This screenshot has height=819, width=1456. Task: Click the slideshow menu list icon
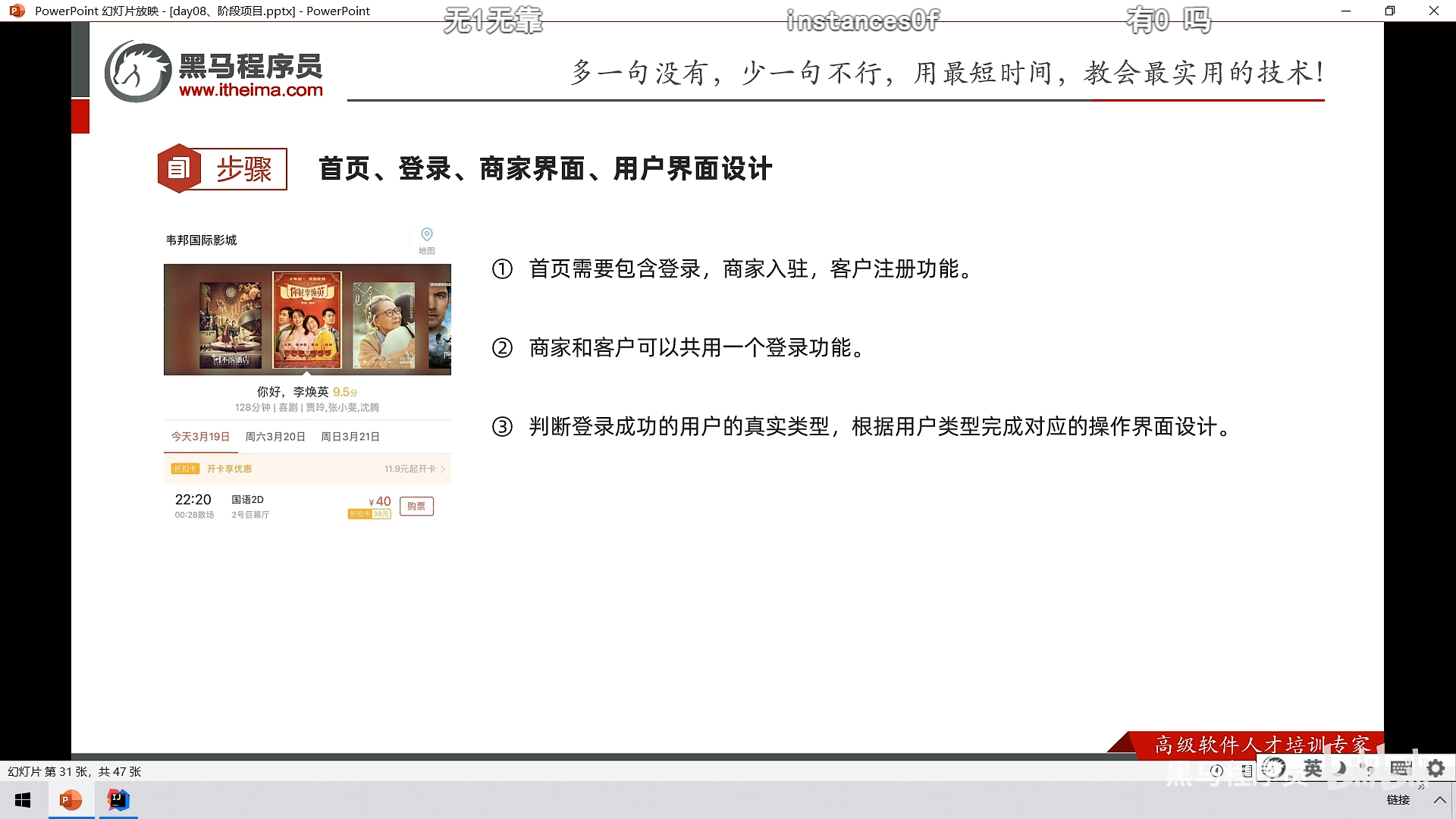click(x=1247, y=770)
